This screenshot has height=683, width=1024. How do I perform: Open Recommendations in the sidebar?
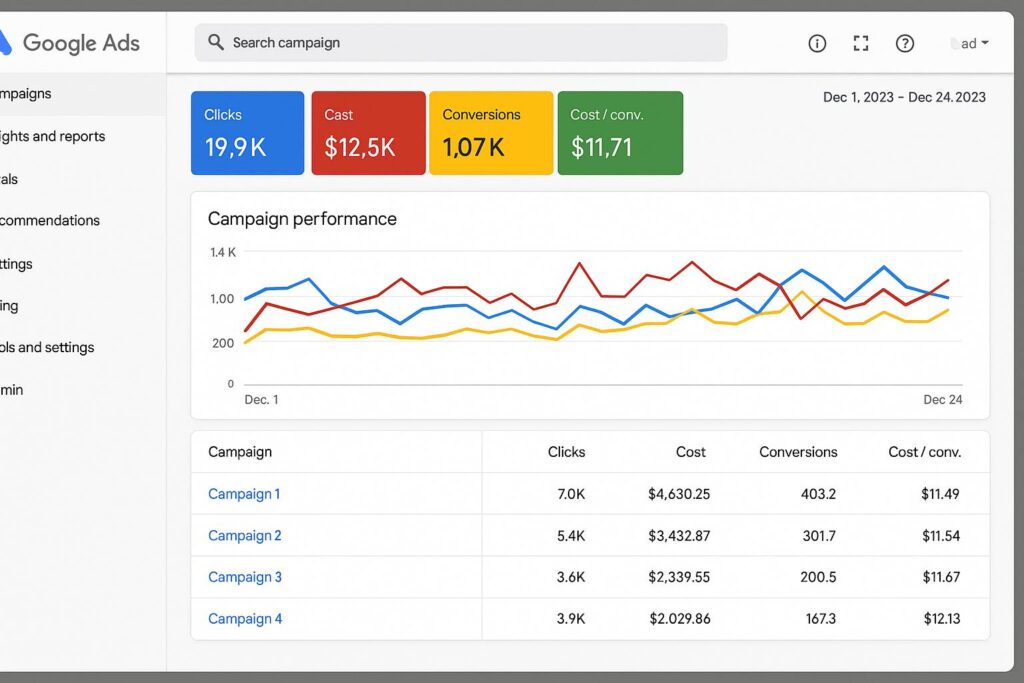coord(50,220)
